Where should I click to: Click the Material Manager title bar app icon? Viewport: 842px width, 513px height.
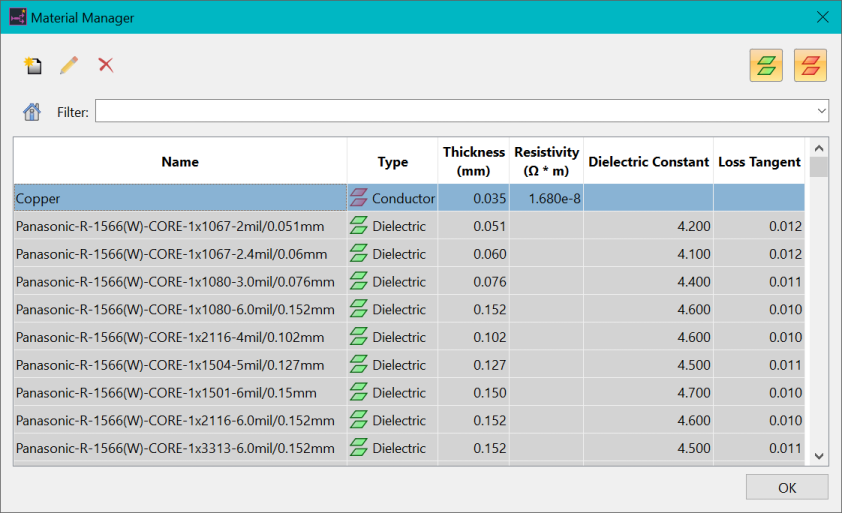tap(18, 17)
